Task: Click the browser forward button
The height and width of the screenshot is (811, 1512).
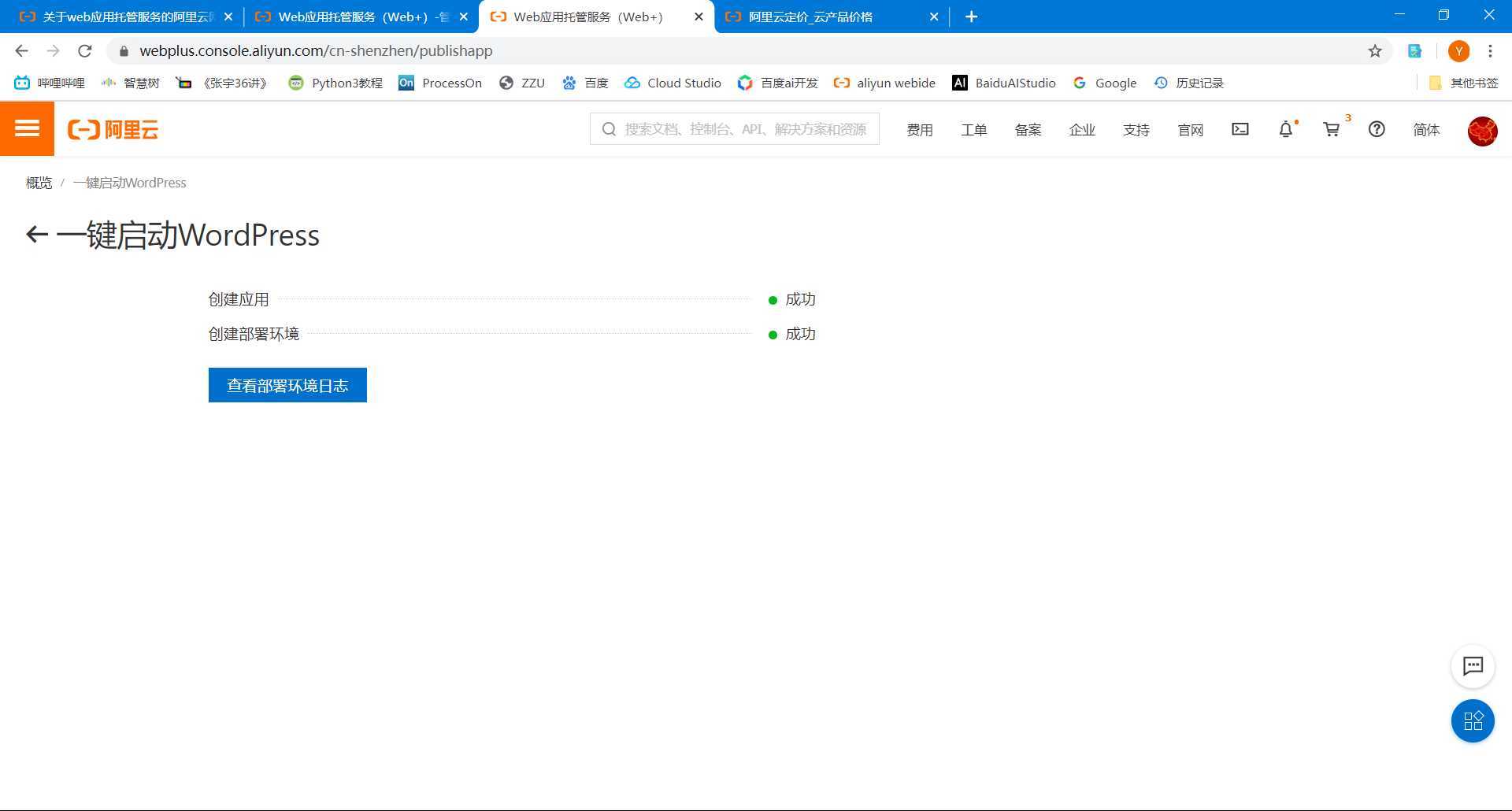Action: pos(53,51)
